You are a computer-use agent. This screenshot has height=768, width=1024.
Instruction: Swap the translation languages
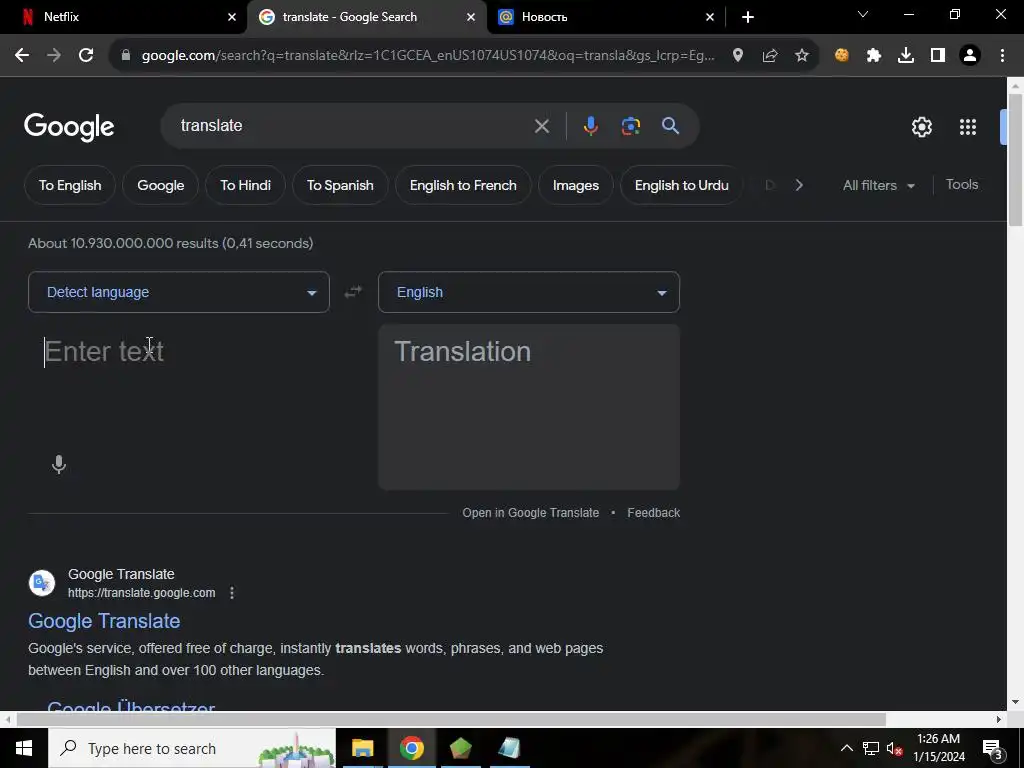click(x=353, y=292)
